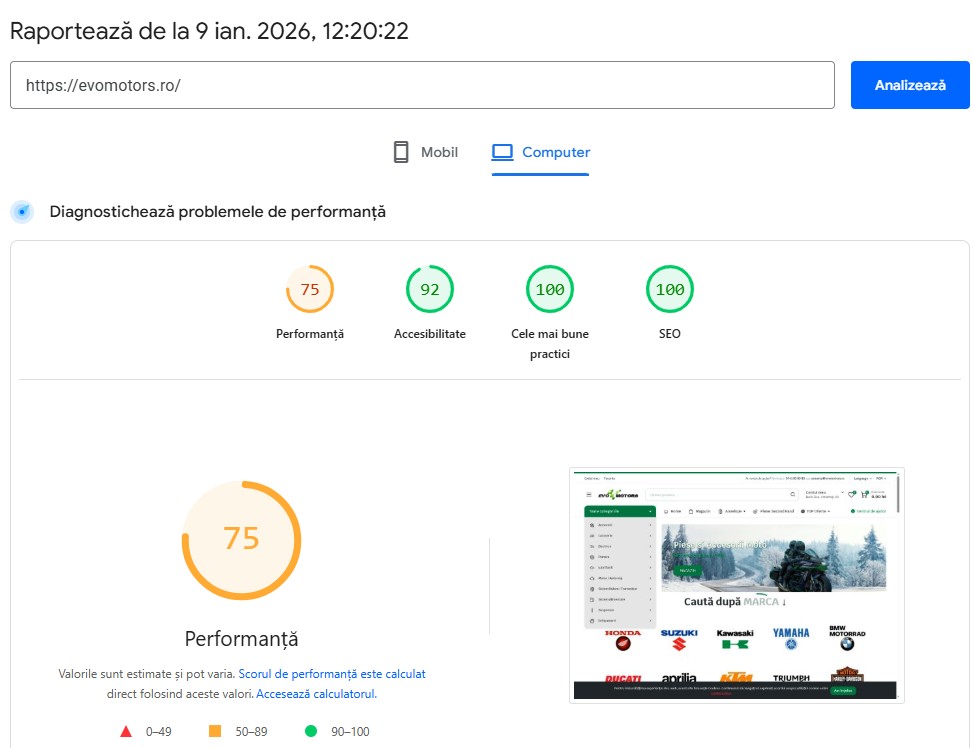Open the 'Scorul de performanță este calculat' link
The height and width of the screenshot is (748, 974).
332,674
